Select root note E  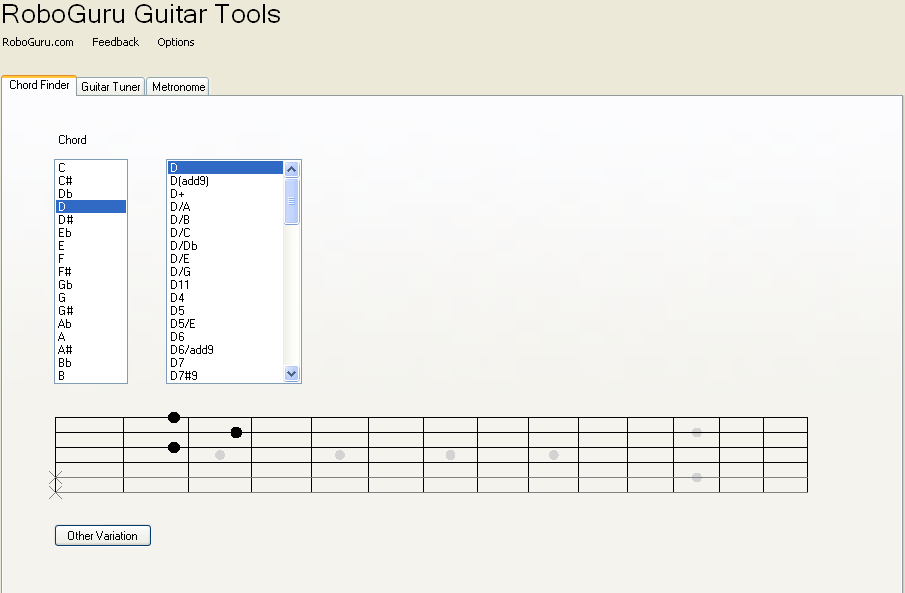[x=91, y=245]
